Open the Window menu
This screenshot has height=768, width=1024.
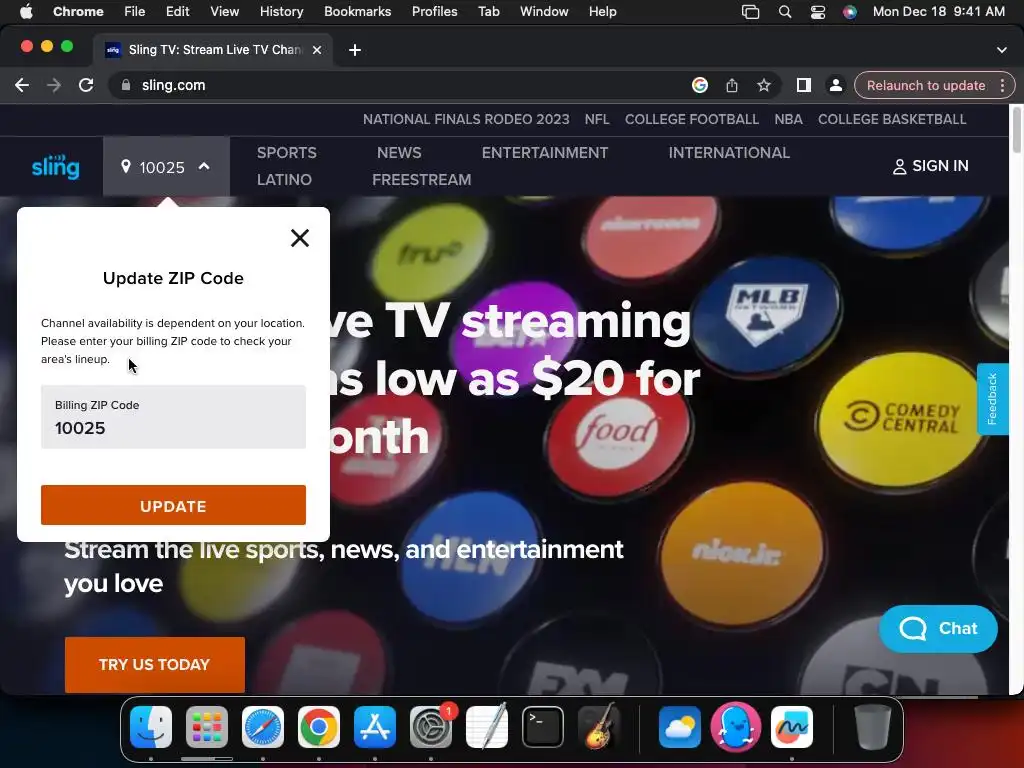click(x=544, y=12)
